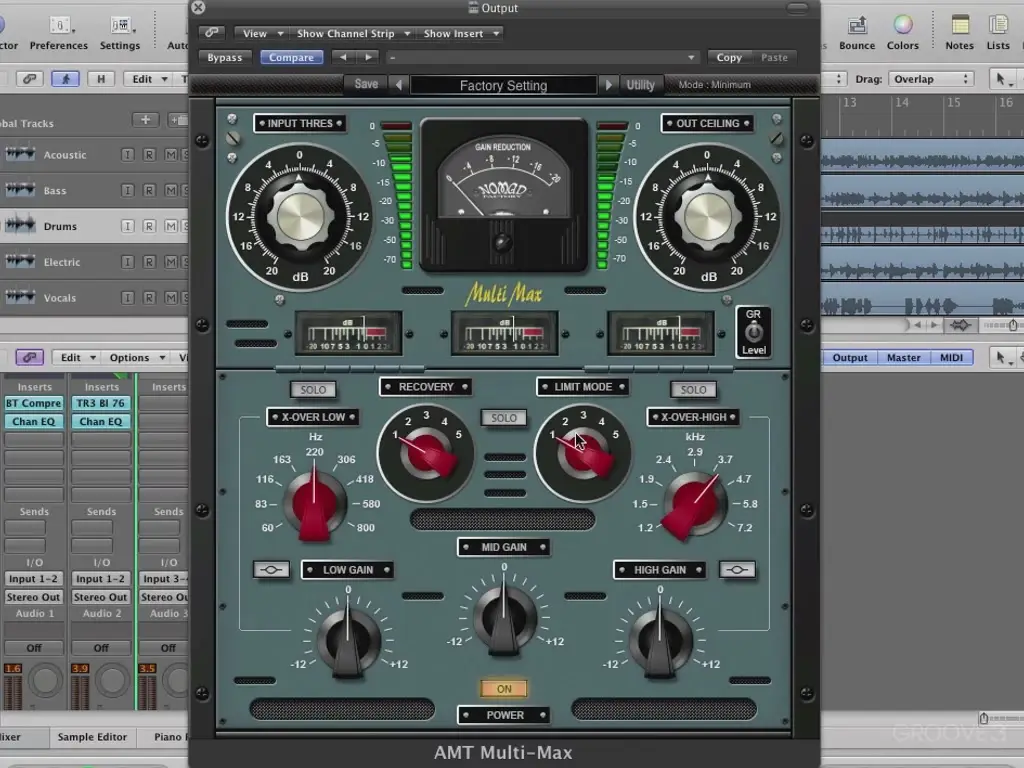
Task: Select the pointer tool in arrange toolbar
Action: point(1001,79)
